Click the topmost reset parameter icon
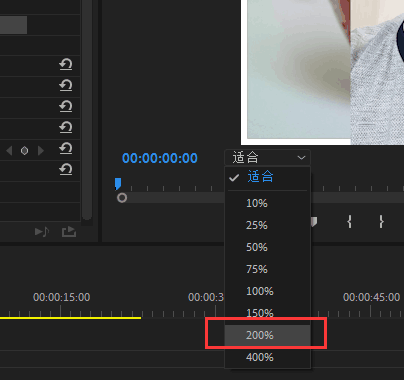The image size is (404, 380). 66,64
